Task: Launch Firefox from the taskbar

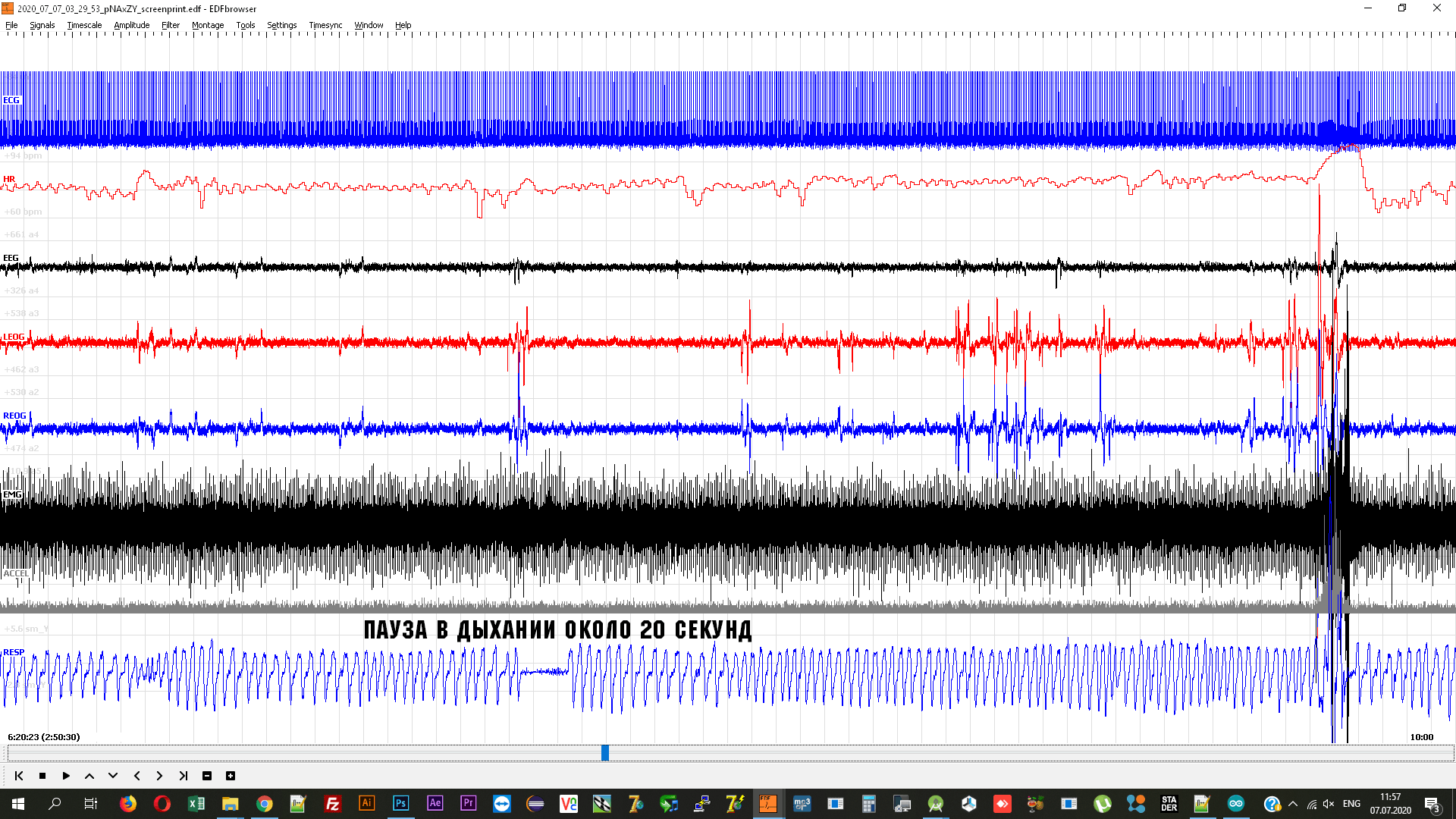Action: [128, 804]
